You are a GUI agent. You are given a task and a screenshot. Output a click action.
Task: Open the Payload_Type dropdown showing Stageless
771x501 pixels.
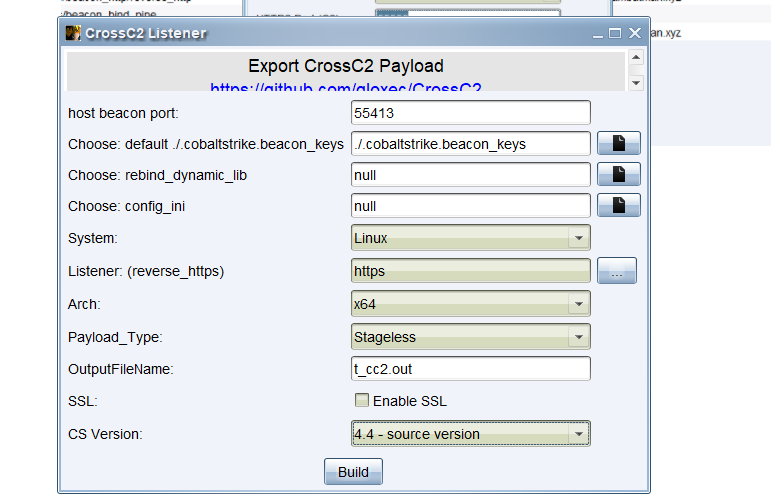coord(471,337)
